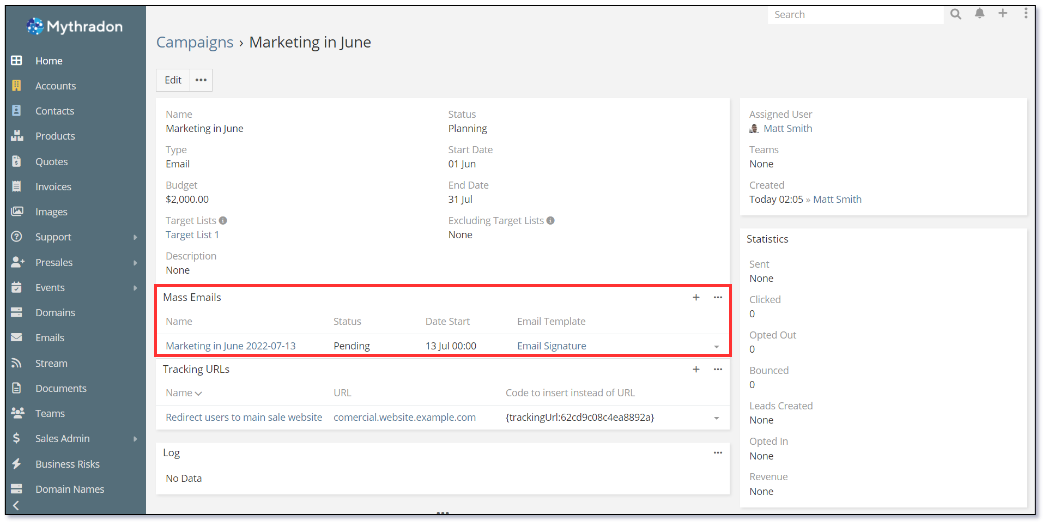Open Contacts menu item

pyautogui.click(x=55, y=111)
